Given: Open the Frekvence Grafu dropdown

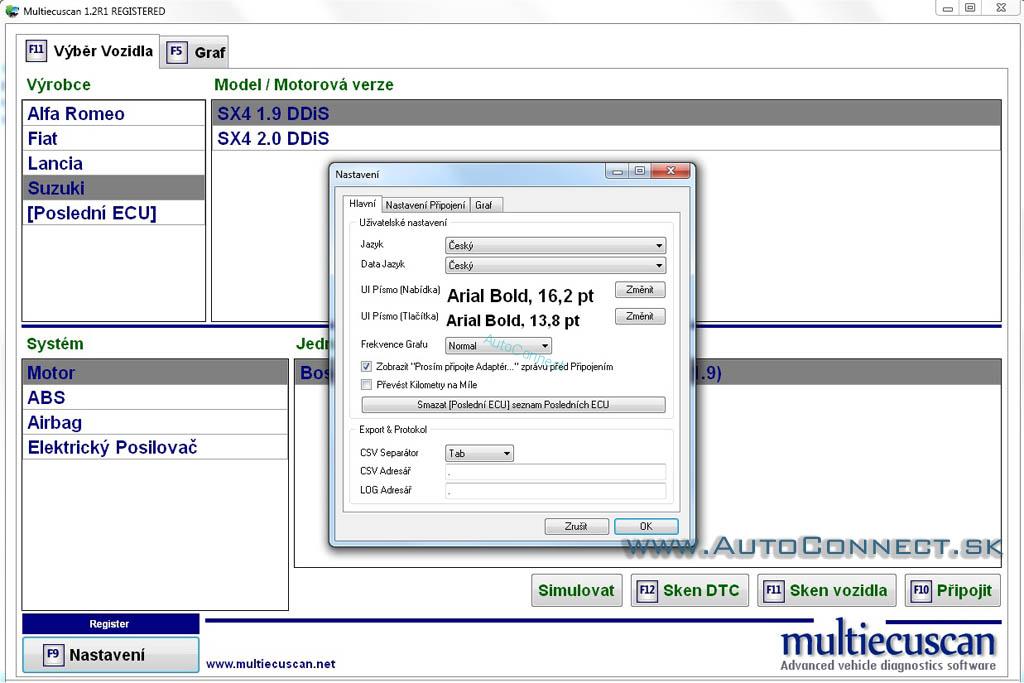Looking at the screenshot, I should coord(498,345).
